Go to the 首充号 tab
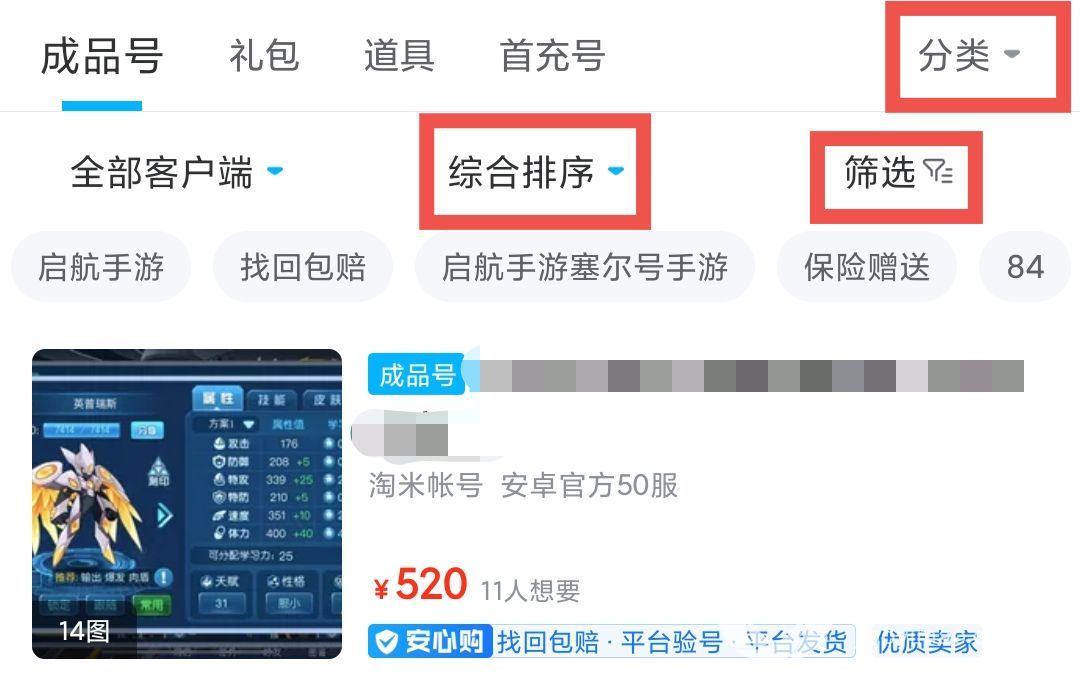Image resolution: width=1080 pixels, height=688 pixels. coord(552,56)
